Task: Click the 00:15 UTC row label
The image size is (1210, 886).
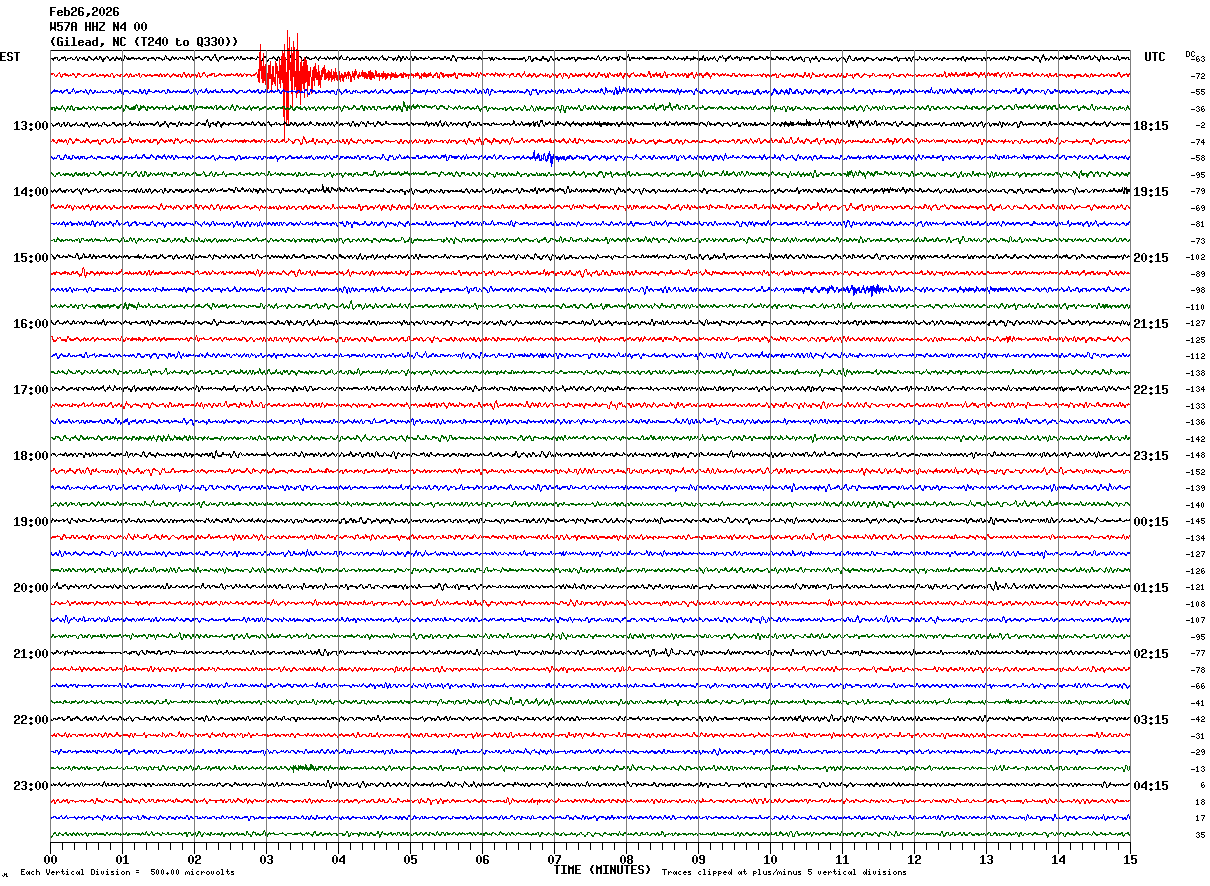Action: pos(1151,522)
